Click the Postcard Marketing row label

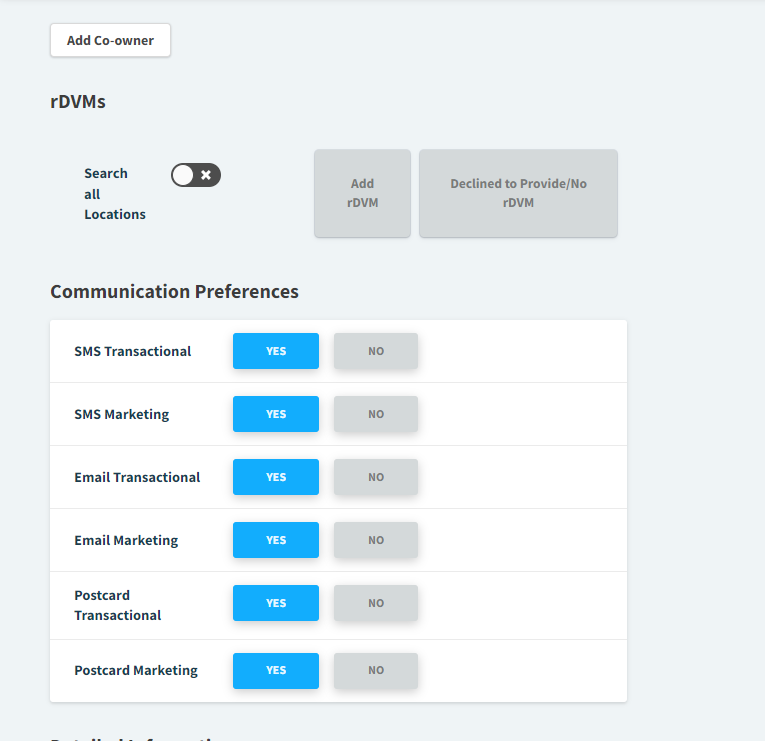coord(136,670)
